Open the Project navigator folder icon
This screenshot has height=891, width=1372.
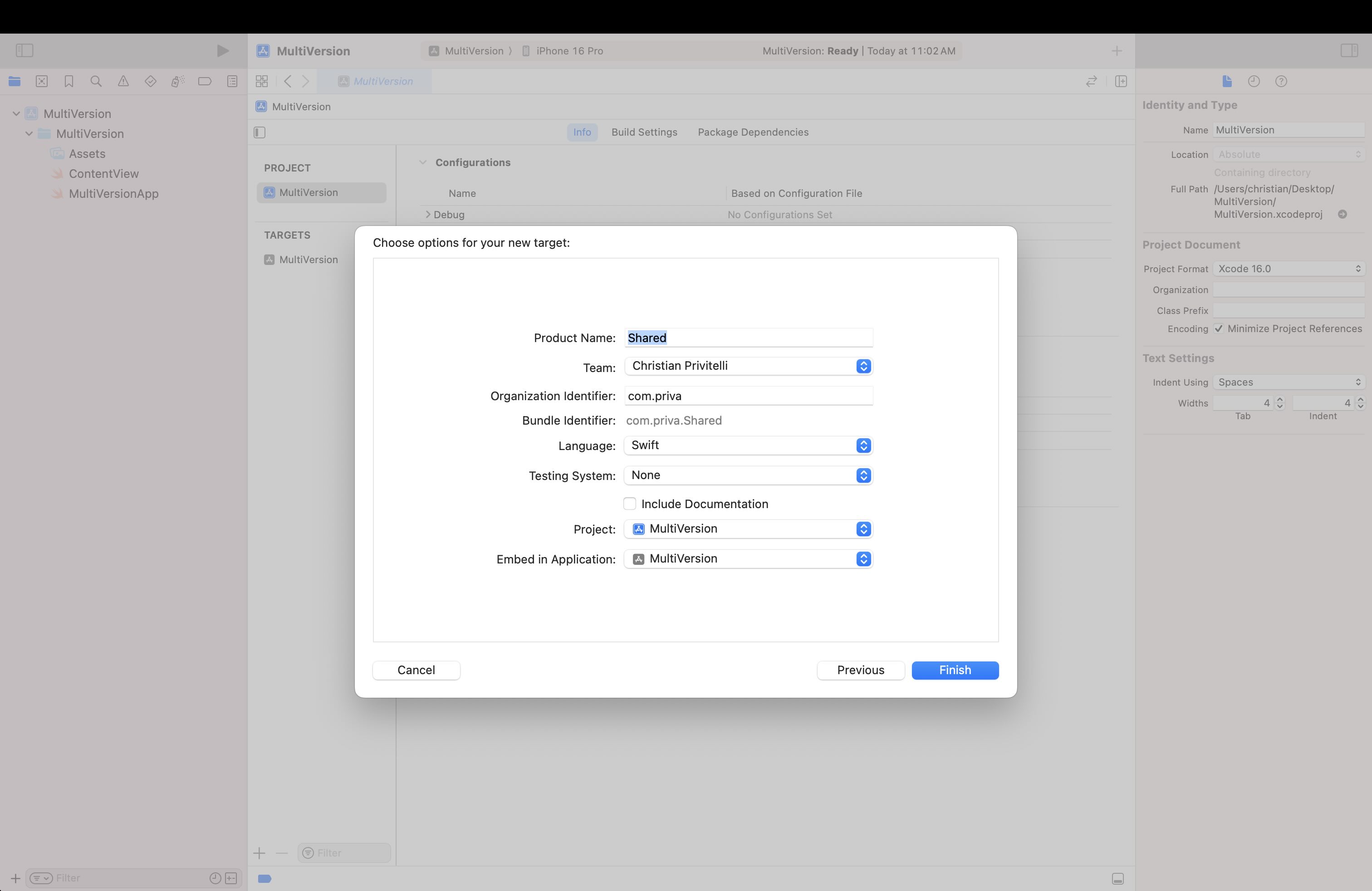pos(15,81)
